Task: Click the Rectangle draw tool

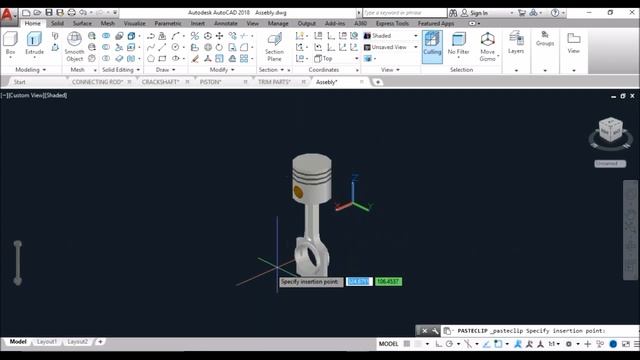Action: pos(162,59)
